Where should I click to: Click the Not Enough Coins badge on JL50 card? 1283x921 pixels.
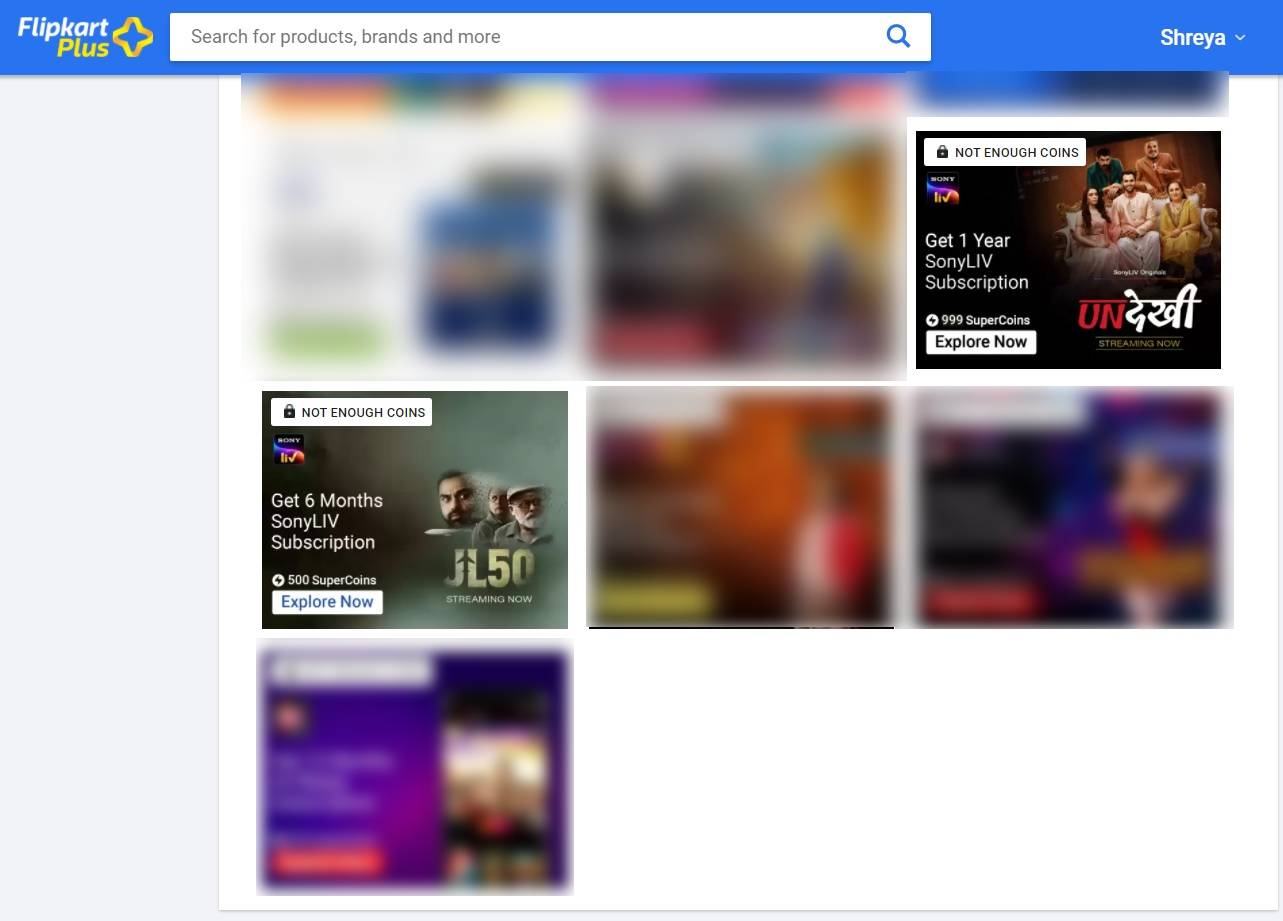coord(351,412)
